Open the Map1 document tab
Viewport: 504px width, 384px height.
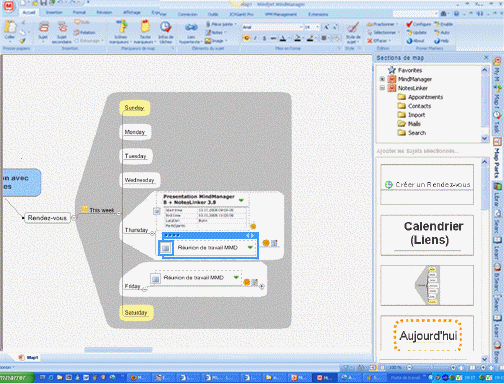click(29, 358)
